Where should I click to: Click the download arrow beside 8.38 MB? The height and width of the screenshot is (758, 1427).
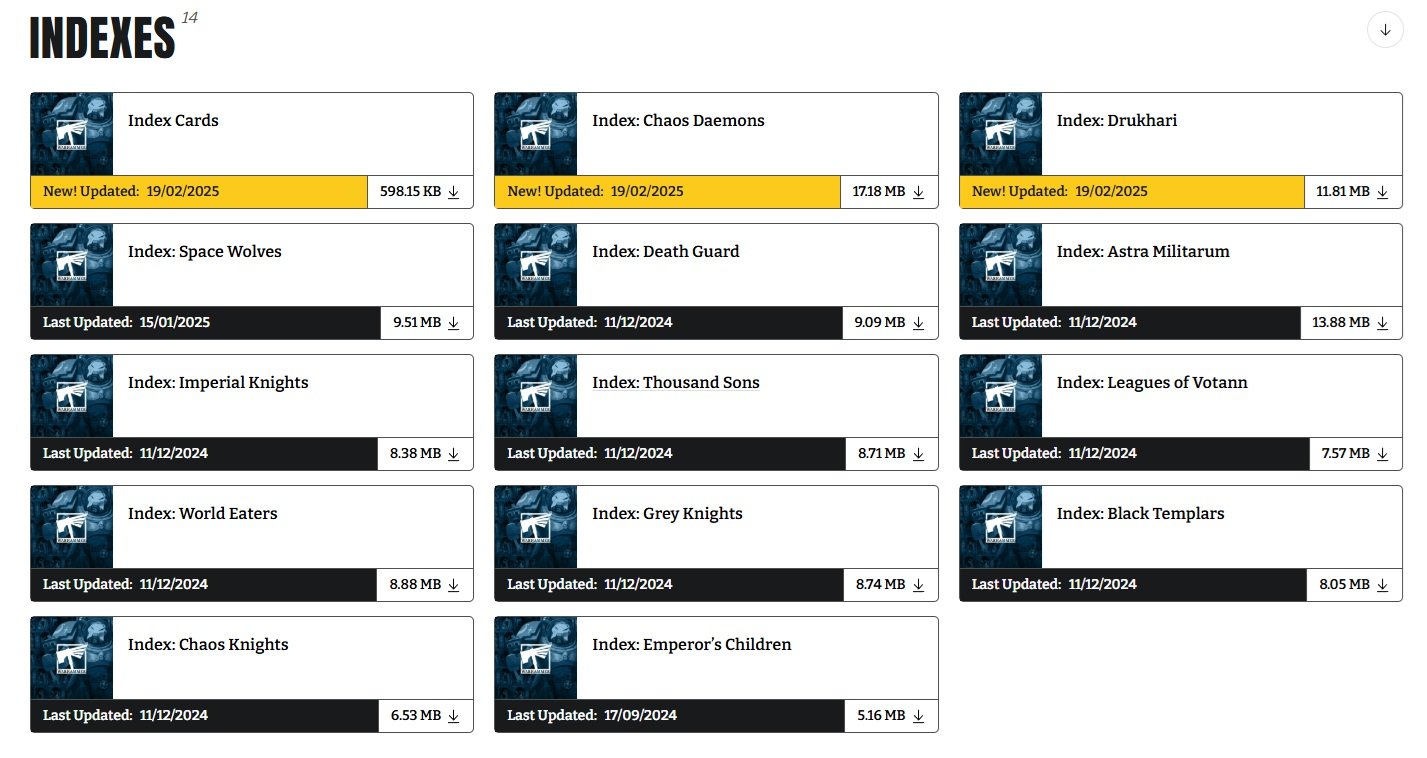454,454
